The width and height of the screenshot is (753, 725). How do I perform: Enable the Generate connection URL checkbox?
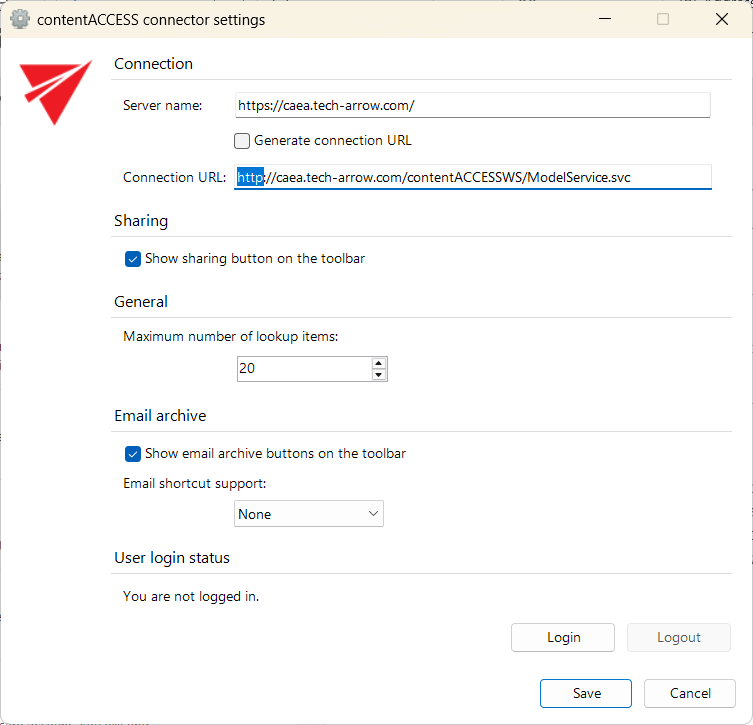click(242, 141)
